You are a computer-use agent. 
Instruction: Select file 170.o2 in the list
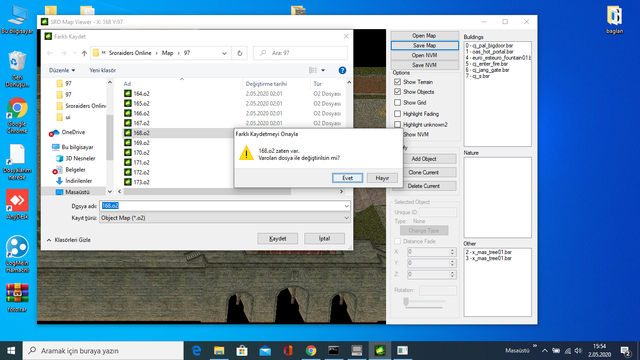point(141,152)
